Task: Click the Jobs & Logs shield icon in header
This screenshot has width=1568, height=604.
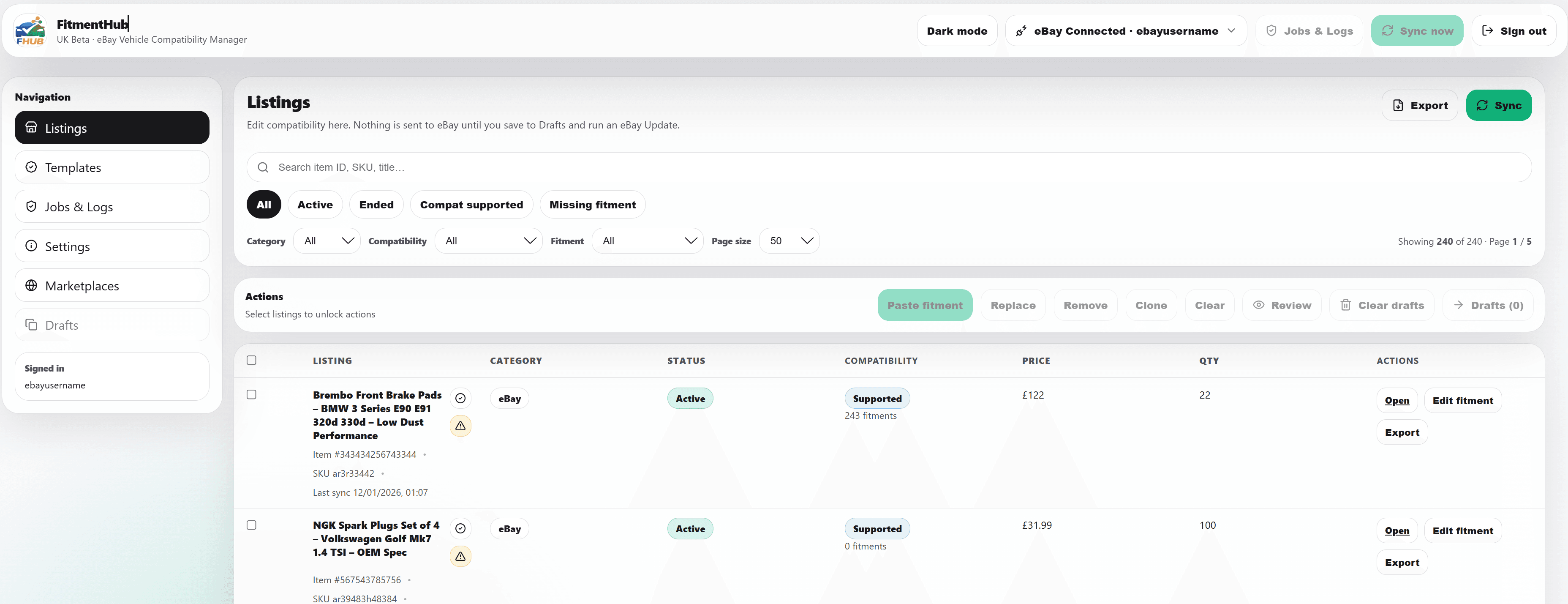Action: pyautogui.click(x=1271, y=30)
